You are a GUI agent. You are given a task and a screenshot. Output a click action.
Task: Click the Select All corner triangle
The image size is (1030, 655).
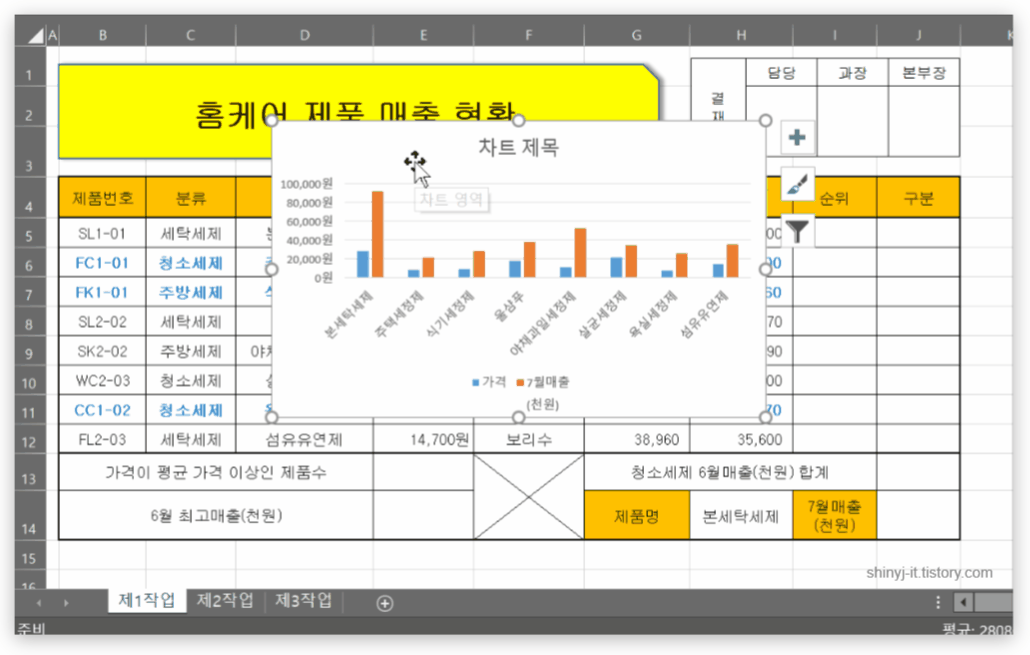tap(36, 35)
